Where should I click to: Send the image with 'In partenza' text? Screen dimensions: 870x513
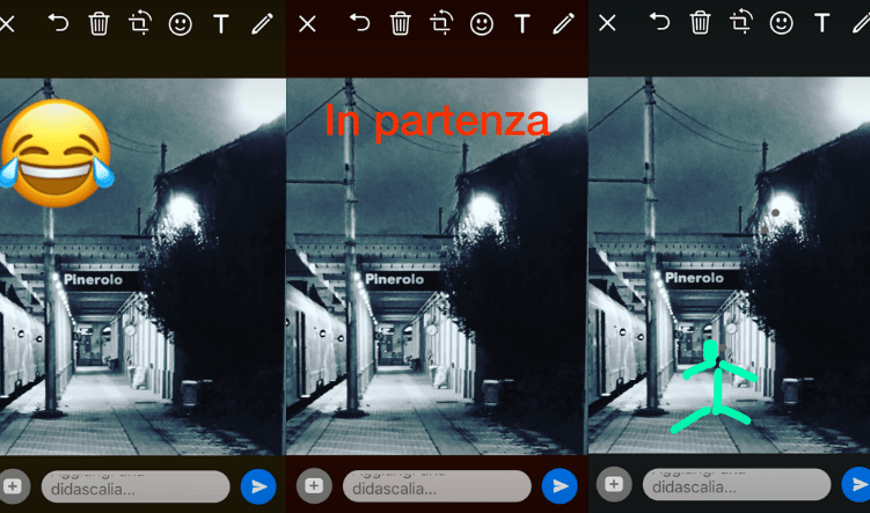[x=560, y=486]
